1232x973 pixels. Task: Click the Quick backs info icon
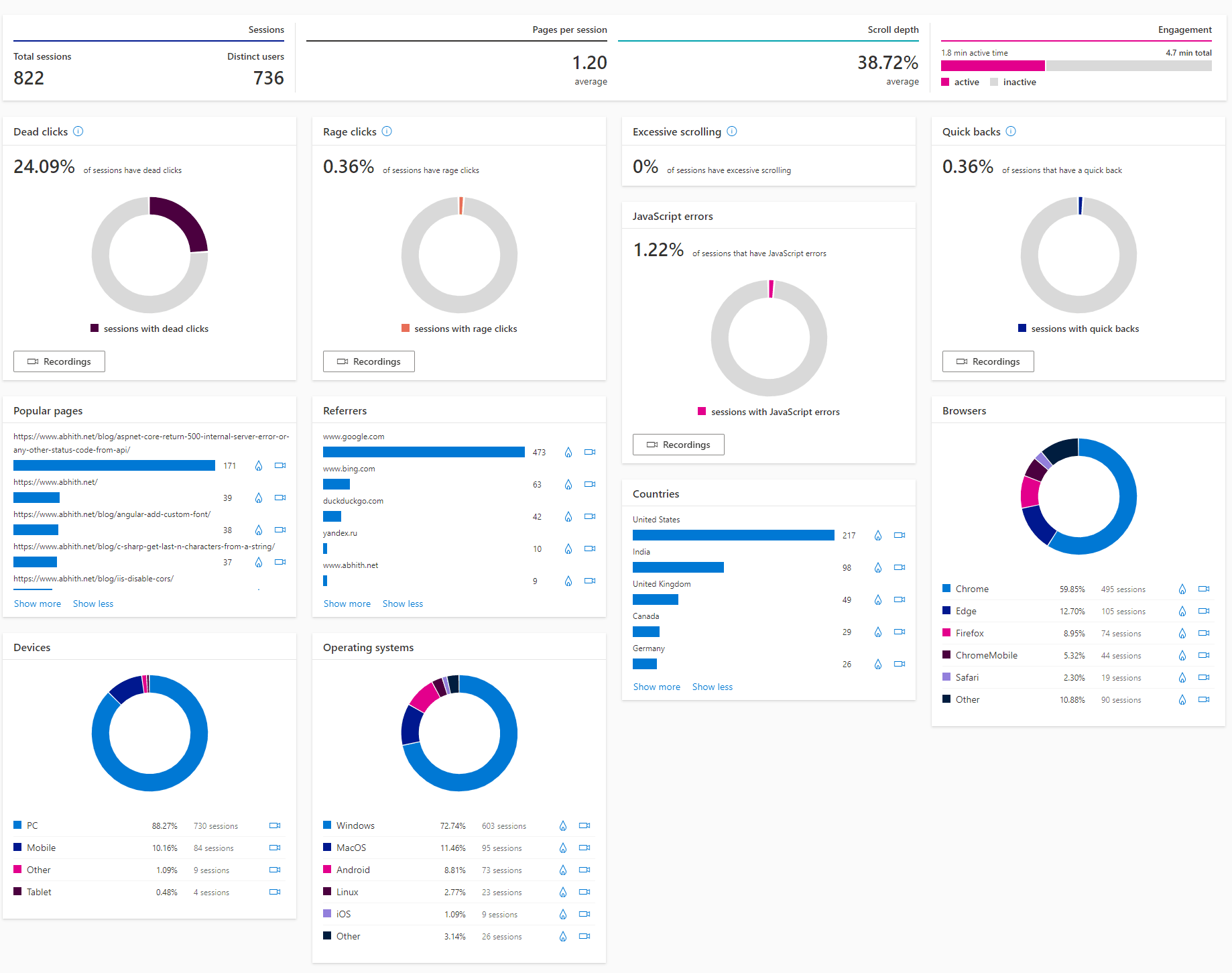[1011, 131]
